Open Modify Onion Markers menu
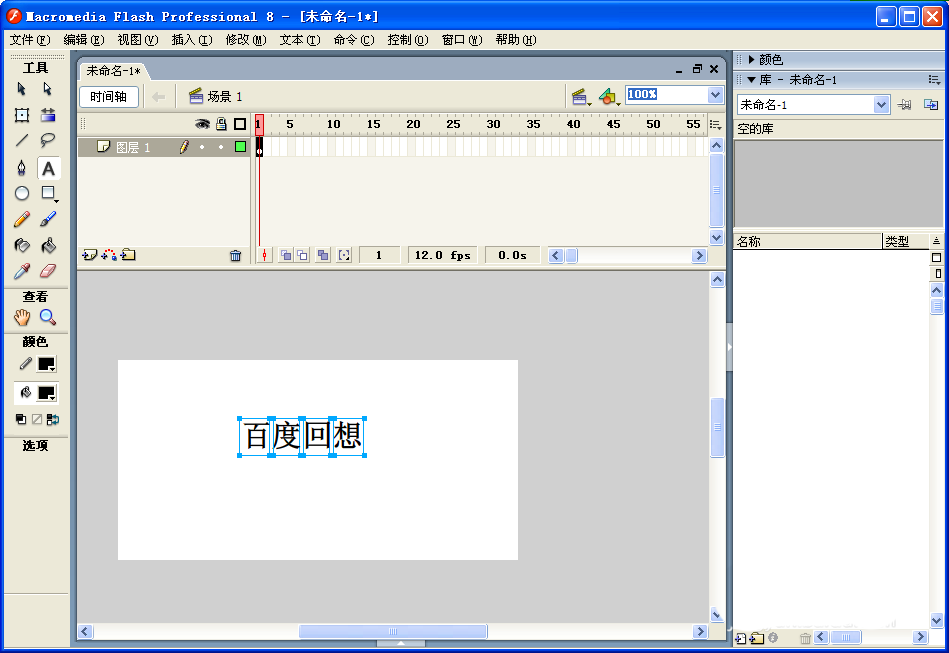The width and height of the screenshot is (949, 653). pyautogui.click(x=344, y=255)
